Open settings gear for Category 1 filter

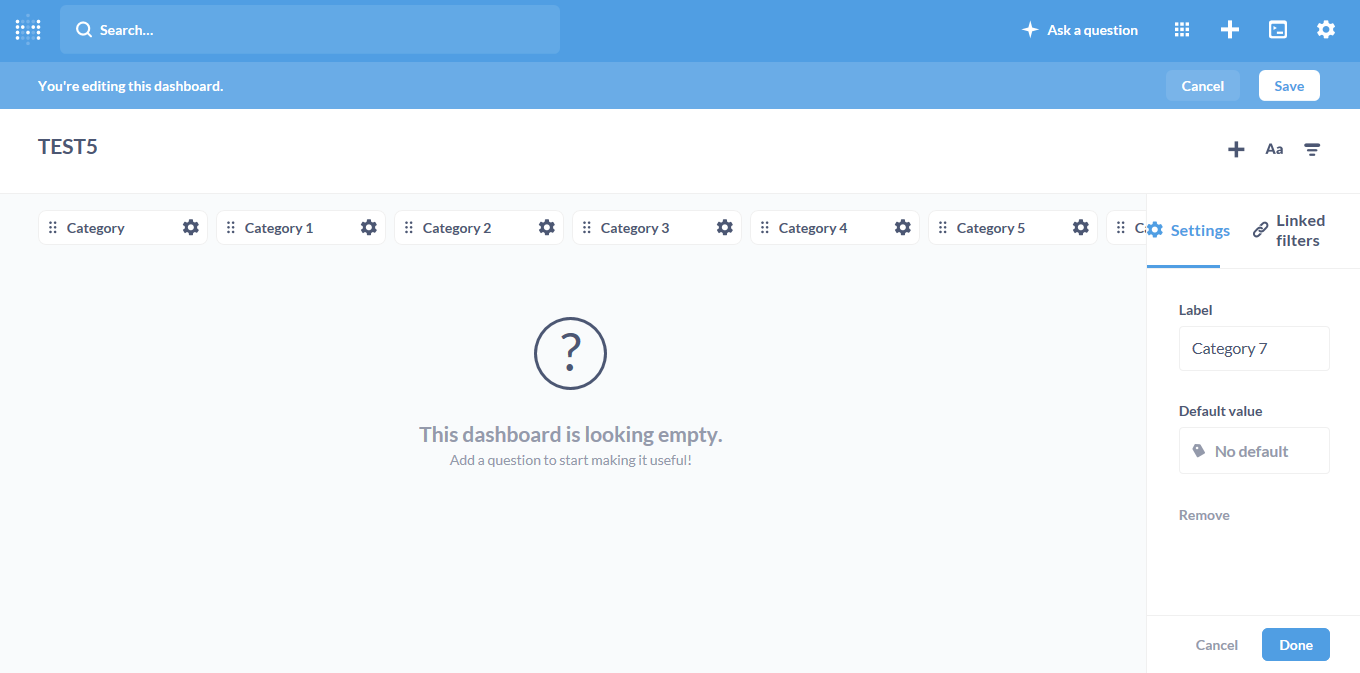click(x=369, y=227)
